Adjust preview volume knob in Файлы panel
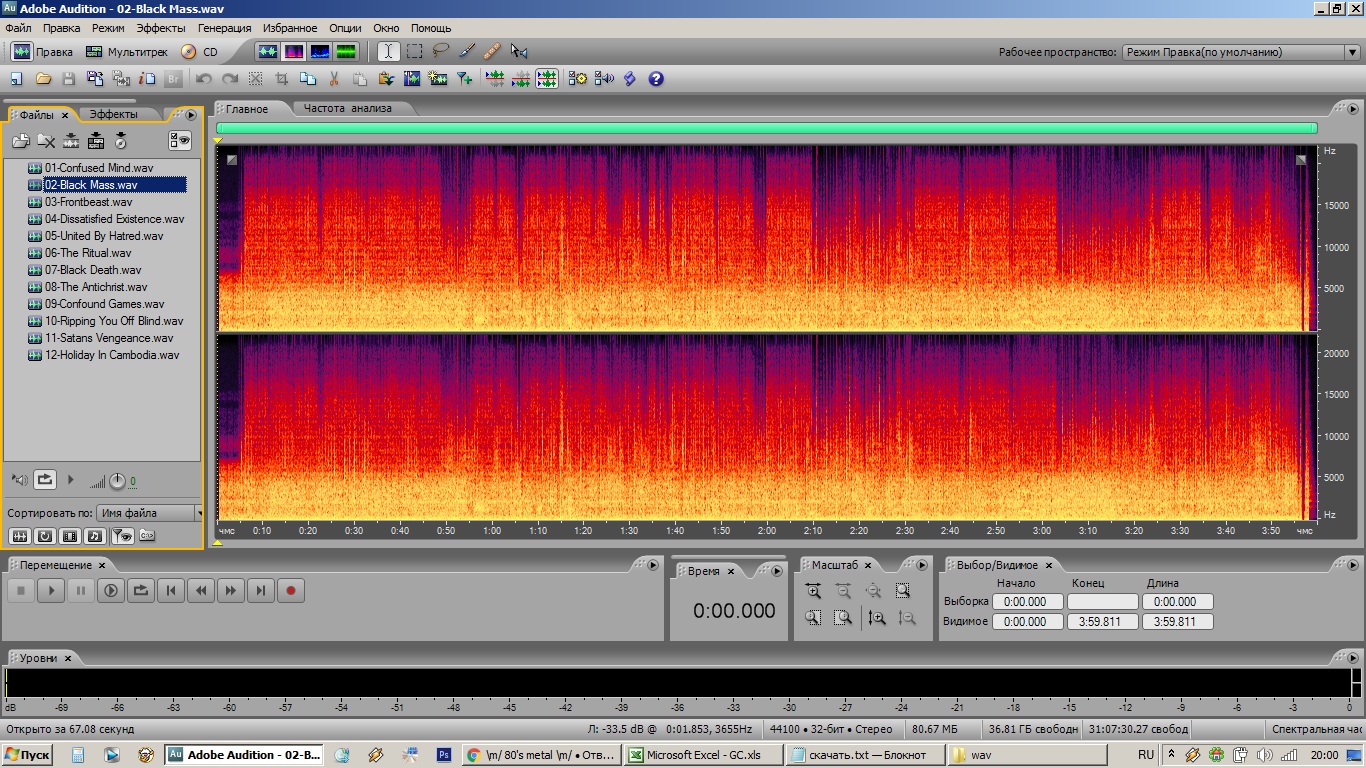1366x768 pixels. click(117, 481)
